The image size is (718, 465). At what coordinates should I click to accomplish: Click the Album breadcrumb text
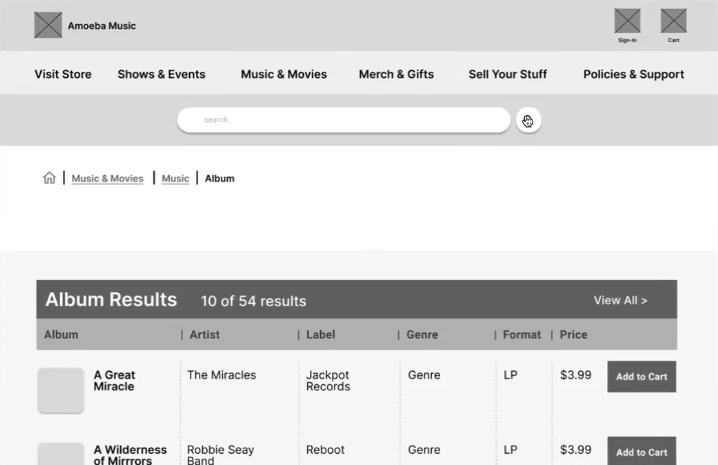click(x=219, y=179)
